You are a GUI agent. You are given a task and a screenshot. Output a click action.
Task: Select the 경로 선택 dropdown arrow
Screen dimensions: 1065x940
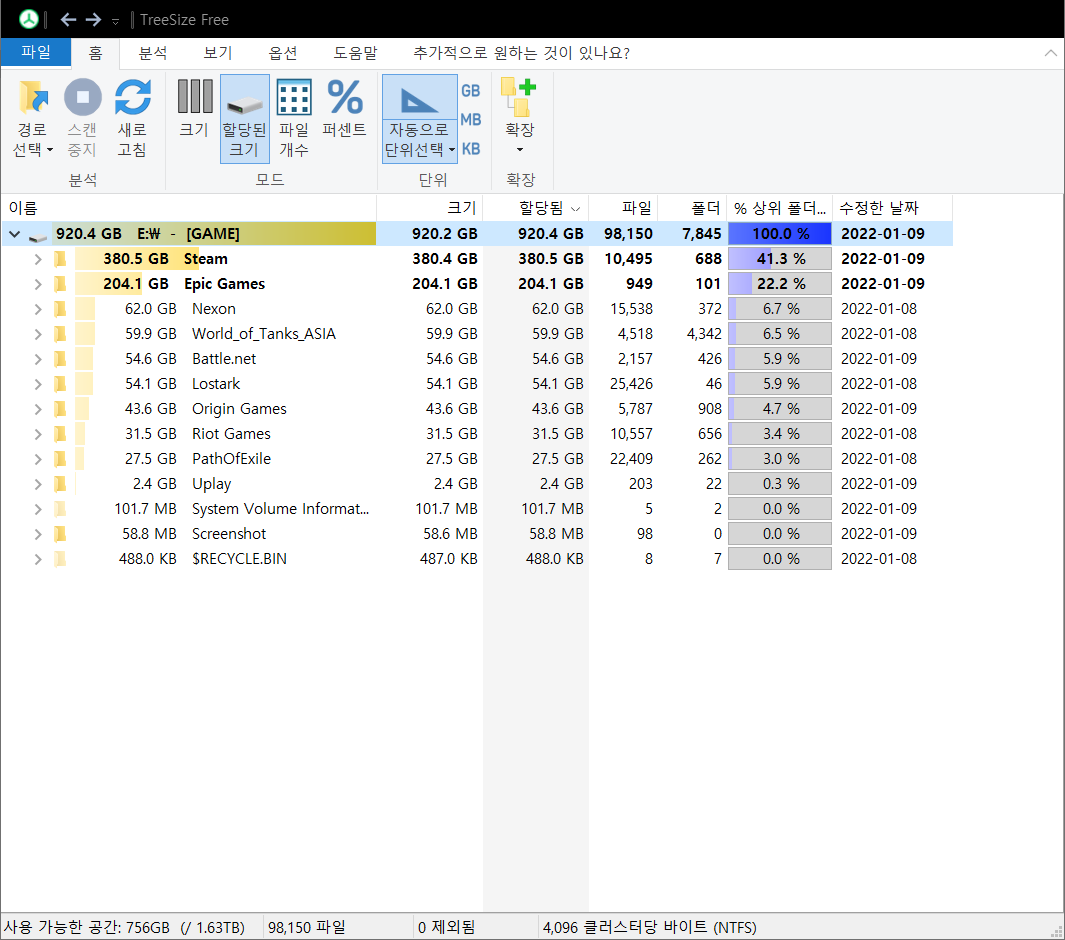coord(50,149)
